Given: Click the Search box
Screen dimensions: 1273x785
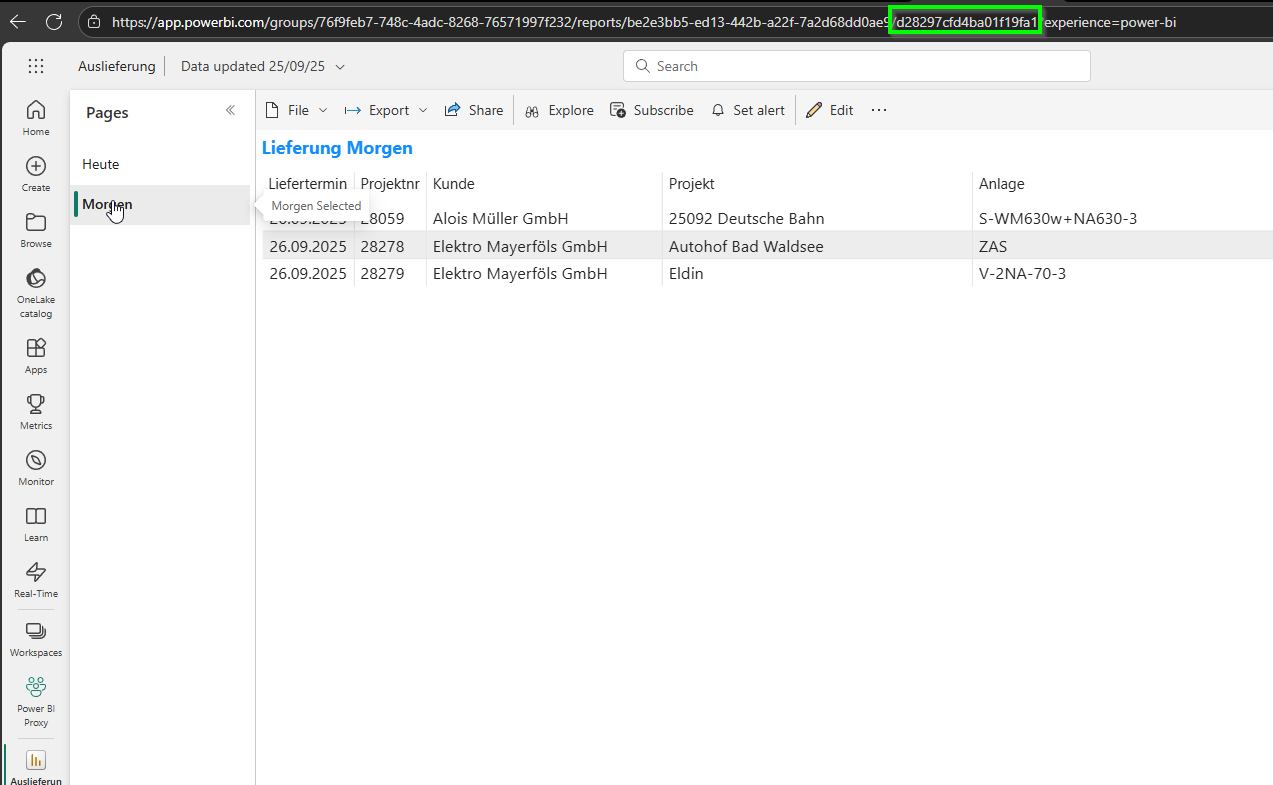Looking at the screenshot, I should coord(857,66).
